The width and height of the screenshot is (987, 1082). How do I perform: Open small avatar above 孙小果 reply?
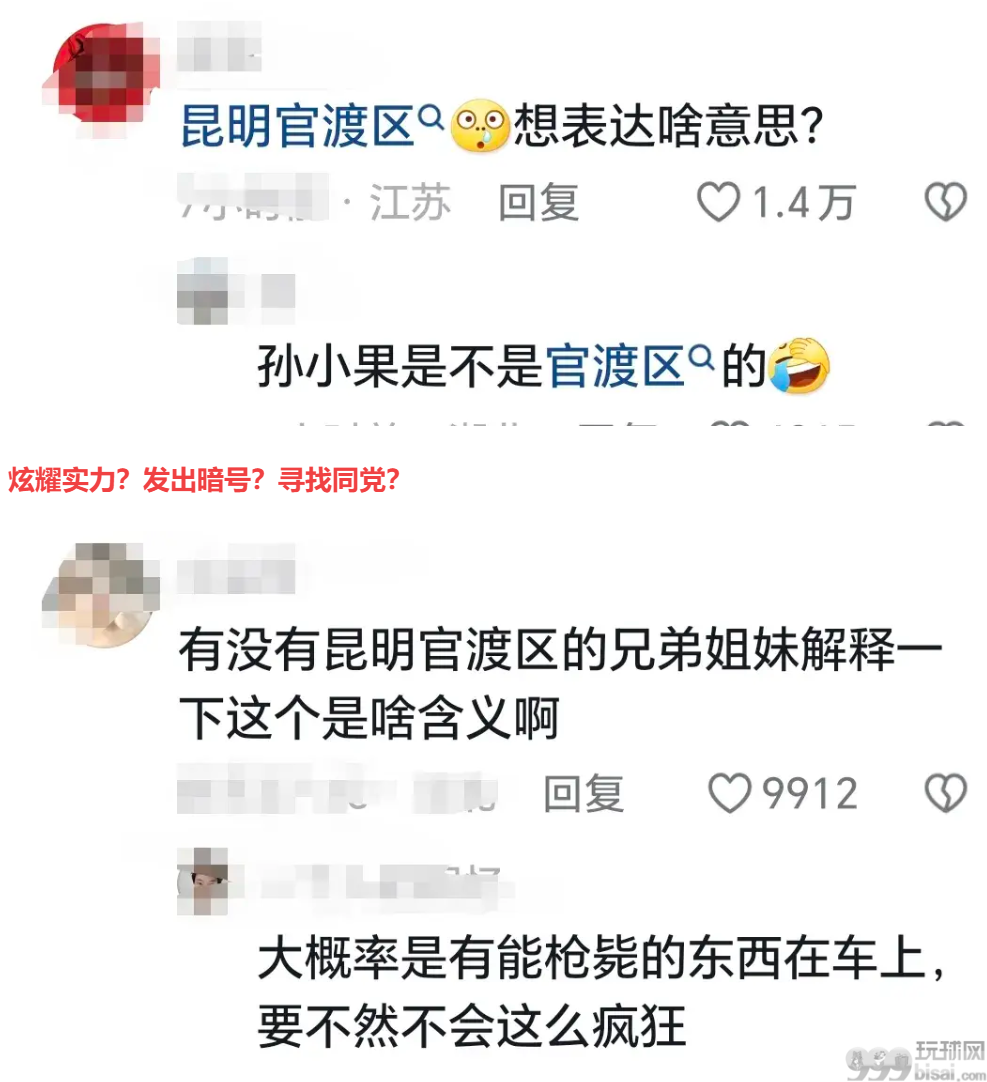[x=202, y=291]
